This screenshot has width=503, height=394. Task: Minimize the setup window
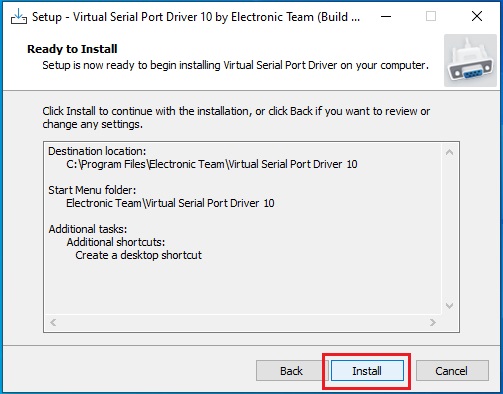[386, 16]
